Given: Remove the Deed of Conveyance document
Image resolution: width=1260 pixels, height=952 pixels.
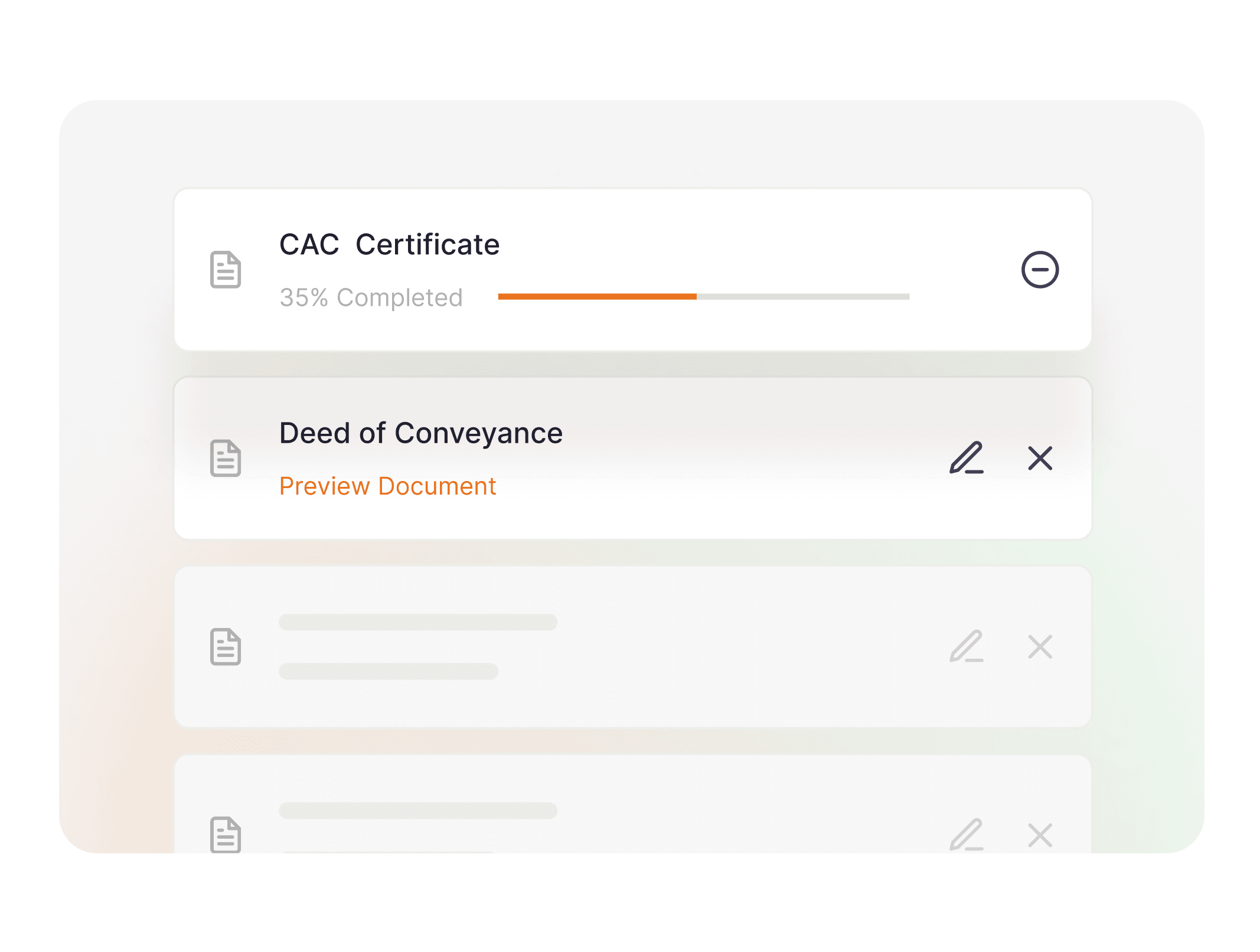Looking at the screenshot, I should (1040, 458).
